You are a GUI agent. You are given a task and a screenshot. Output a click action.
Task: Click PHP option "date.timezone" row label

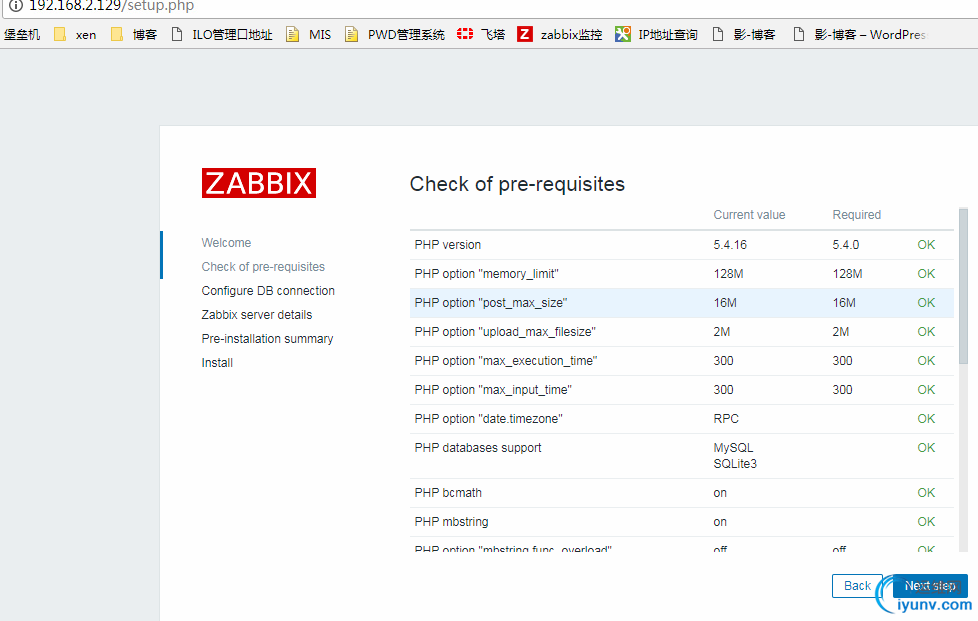click(488, 418)
